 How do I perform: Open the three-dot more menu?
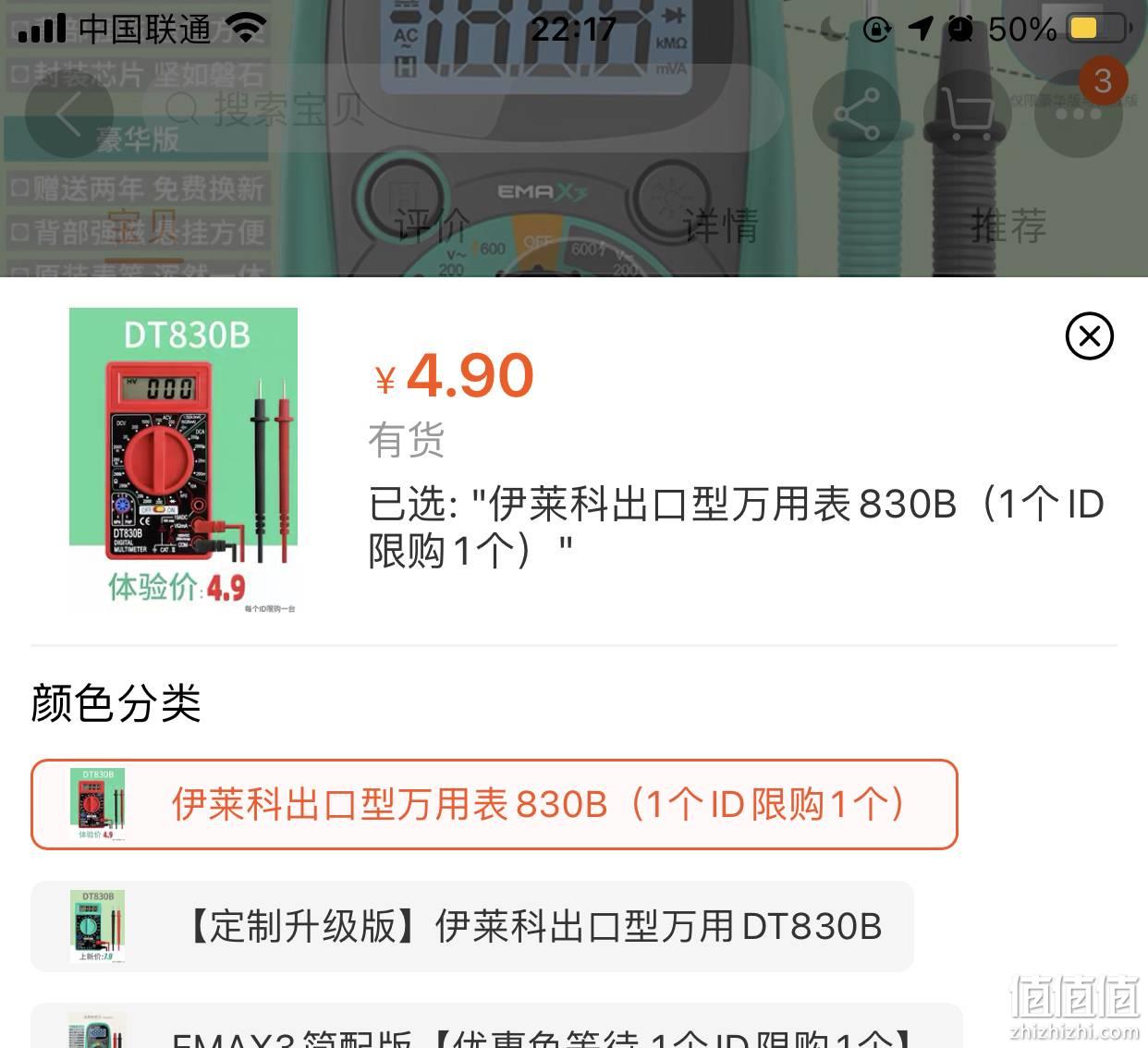coord(1078,114)
